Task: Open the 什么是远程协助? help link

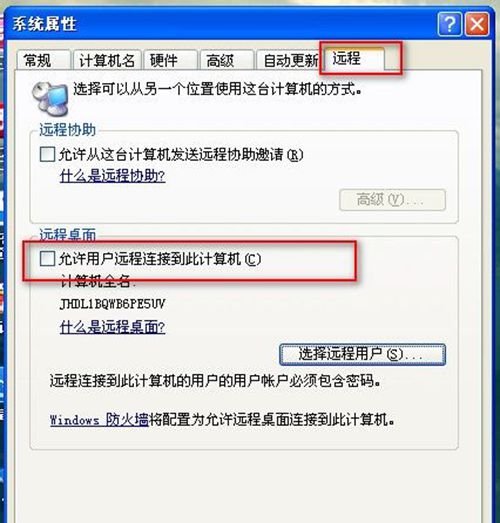Action: [x=112, y=176]
